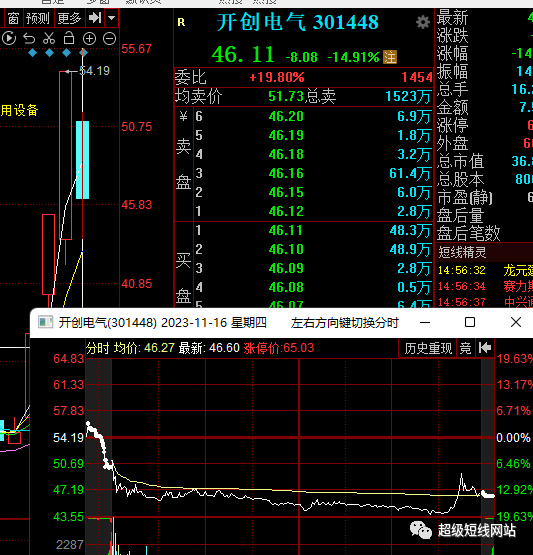The image size is (533, 555).
Task: Select the scissors cut tool
Action: 49,38
